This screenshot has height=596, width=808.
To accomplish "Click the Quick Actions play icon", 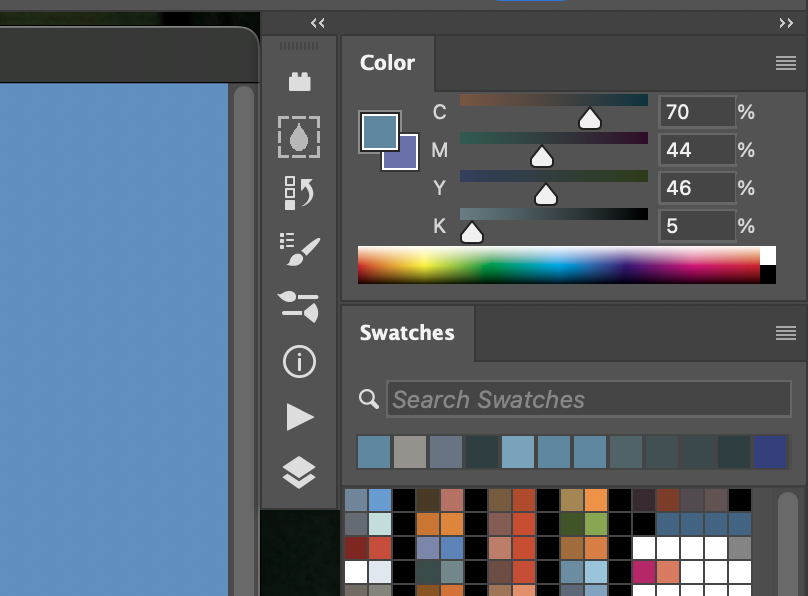I will click(299, 417).
